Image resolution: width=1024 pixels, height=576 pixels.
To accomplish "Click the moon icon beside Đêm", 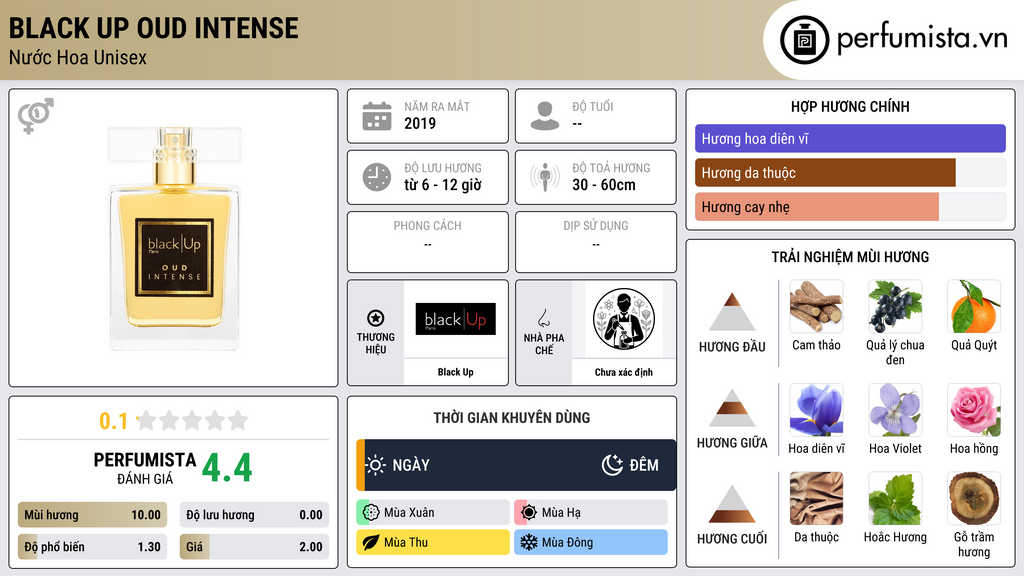I will click(612, 465).
